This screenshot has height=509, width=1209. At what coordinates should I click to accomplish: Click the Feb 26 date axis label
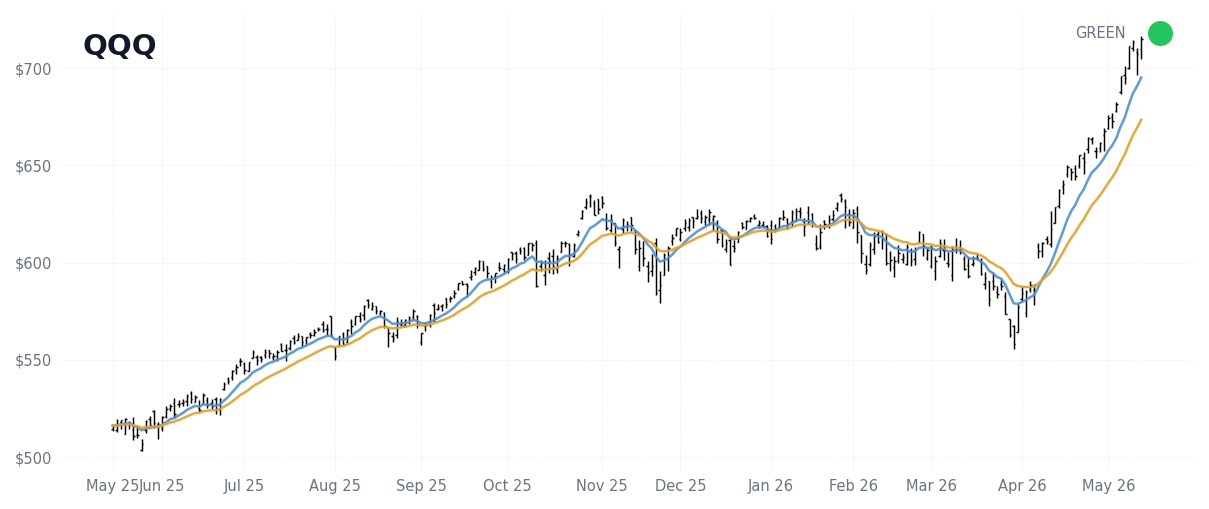pyautogui.click(x=854, y=486)
